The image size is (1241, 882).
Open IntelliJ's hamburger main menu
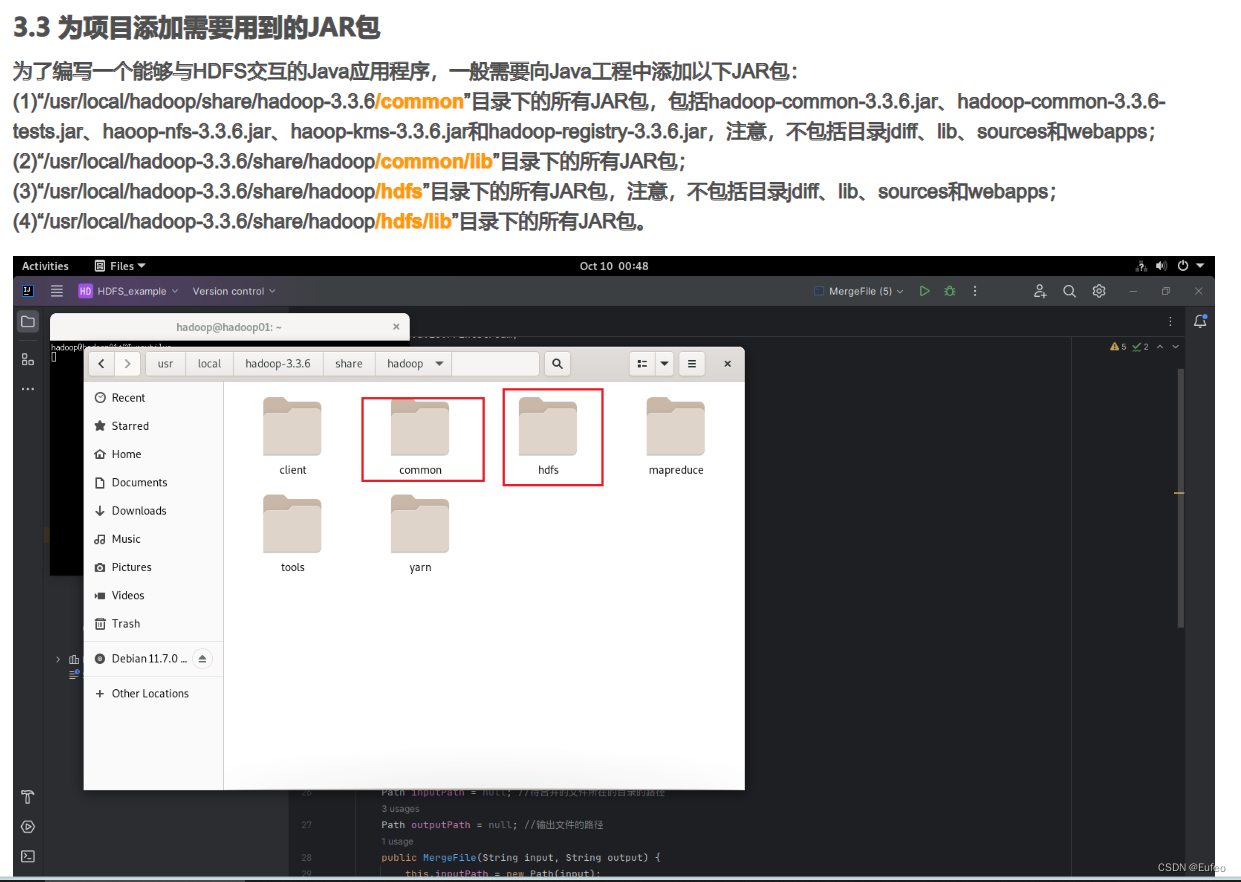point(56,291)
